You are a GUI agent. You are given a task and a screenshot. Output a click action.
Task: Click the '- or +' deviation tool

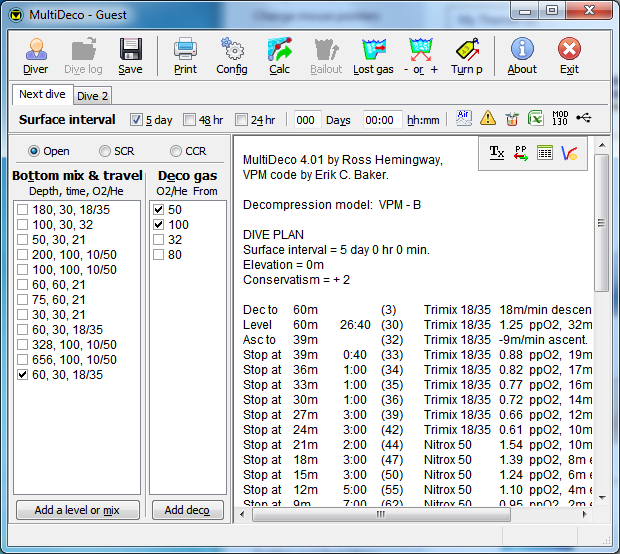421,56
